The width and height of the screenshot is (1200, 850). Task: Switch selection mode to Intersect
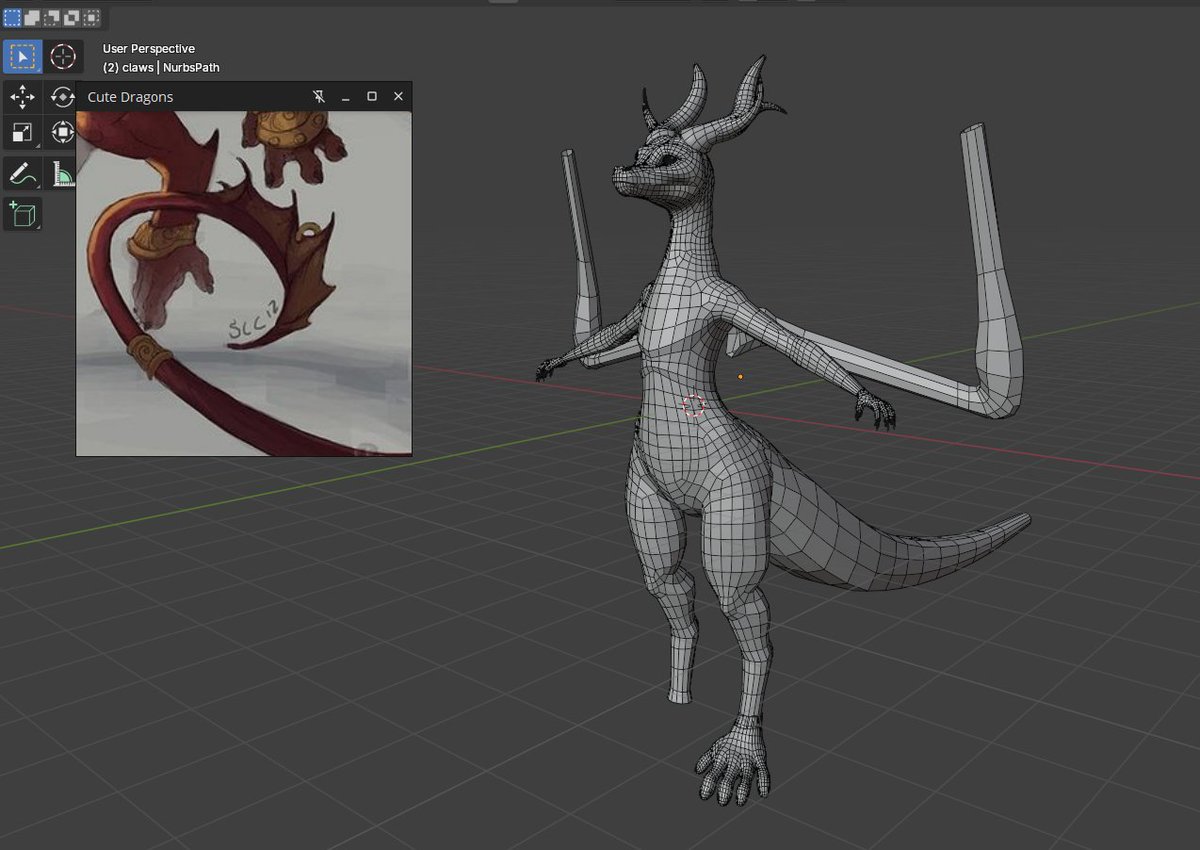(92, 17)
